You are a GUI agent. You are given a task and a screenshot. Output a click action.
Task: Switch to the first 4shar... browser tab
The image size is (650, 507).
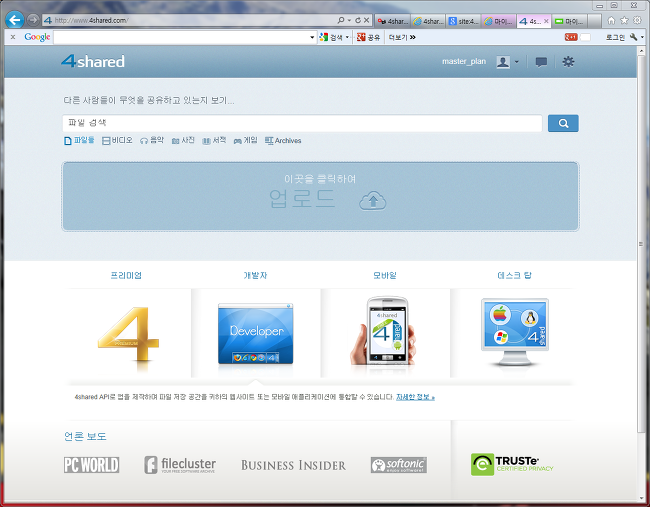pos(393,21)
